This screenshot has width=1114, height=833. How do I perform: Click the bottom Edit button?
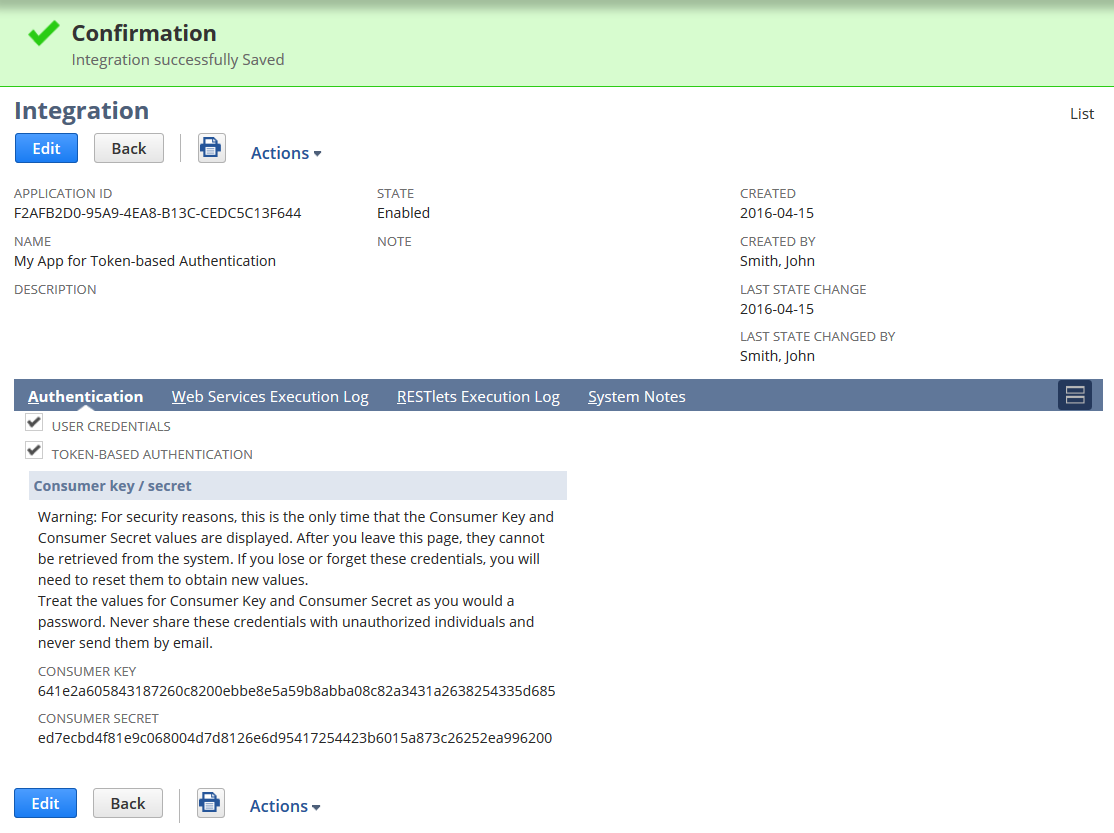click(45, 801)
